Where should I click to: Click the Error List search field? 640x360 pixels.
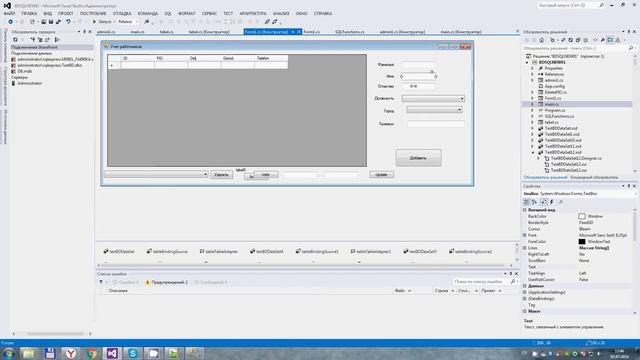click(x=482, y=282)
